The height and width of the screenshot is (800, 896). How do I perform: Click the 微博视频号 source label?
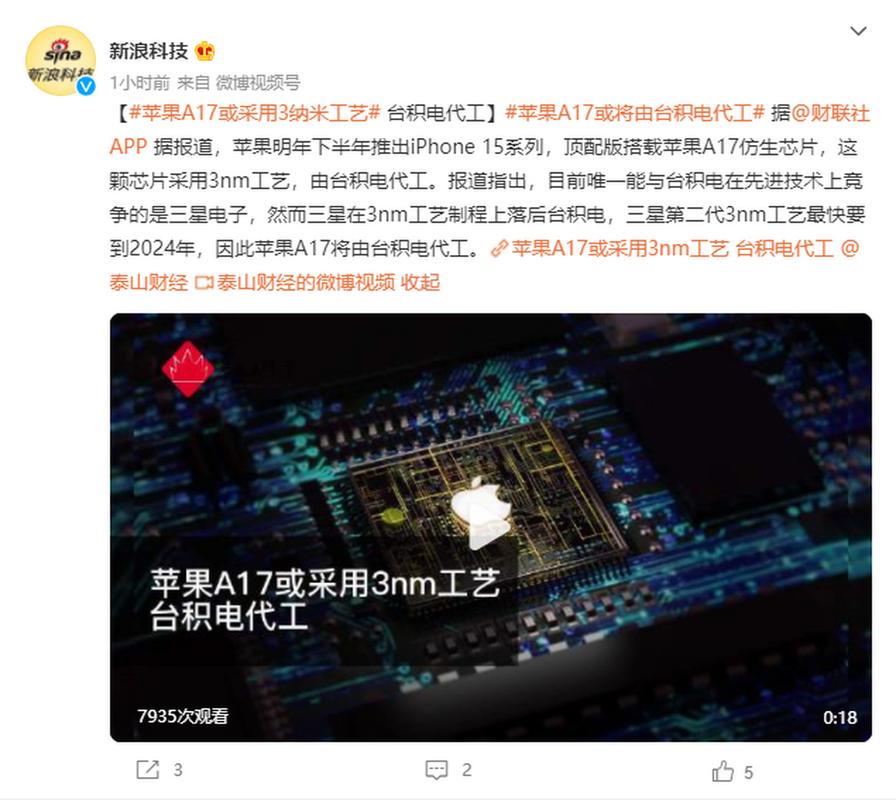click(258, 83)
